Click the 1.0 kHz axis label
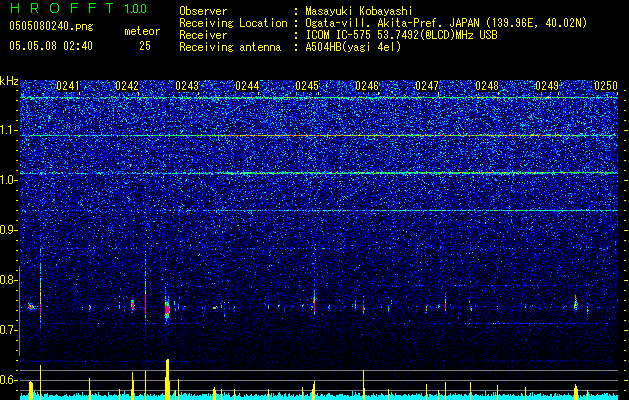629x400 pixels. (8, 180)
